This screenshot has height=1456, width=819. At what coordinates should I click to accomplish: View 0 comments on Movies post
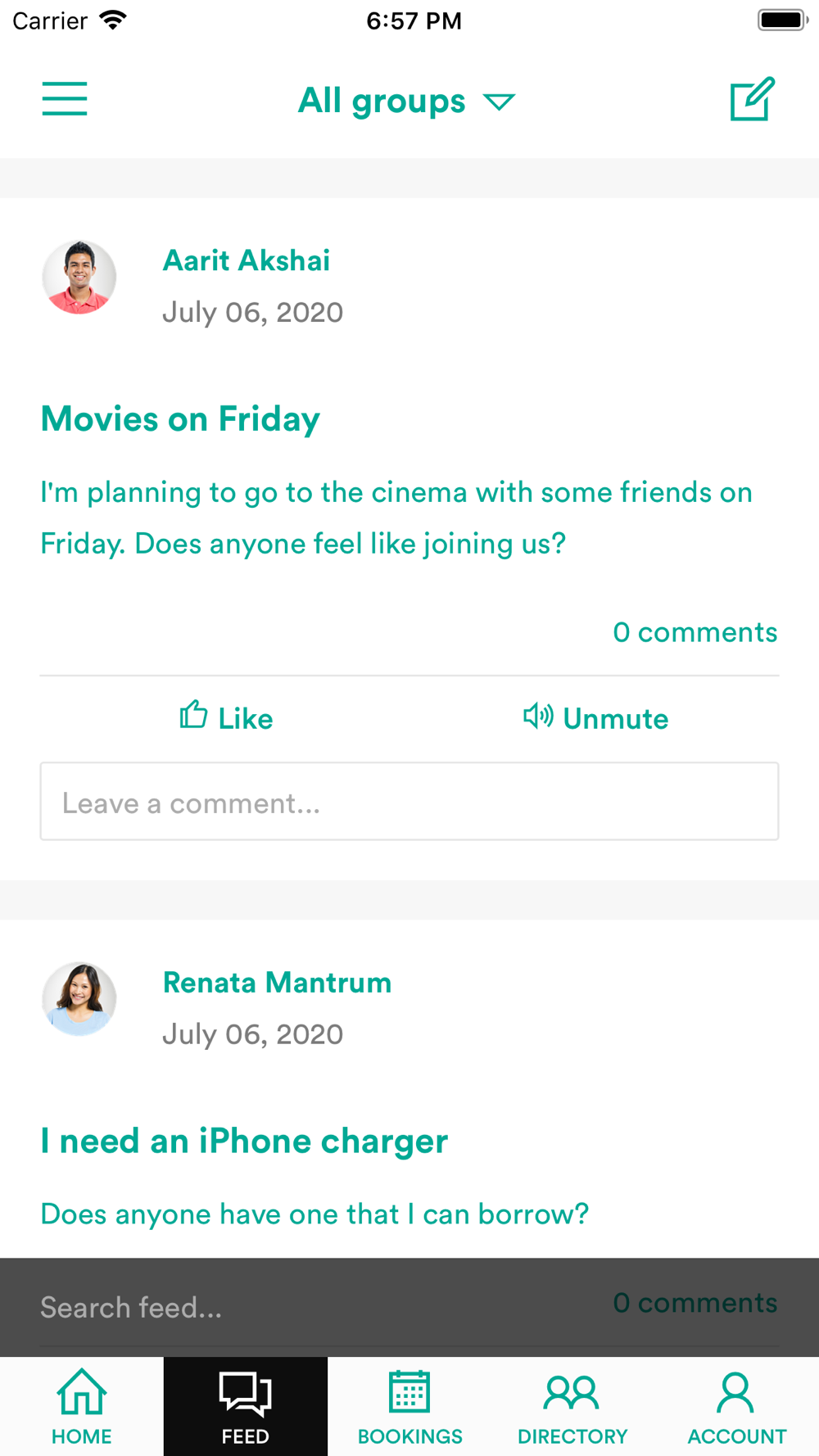(x=695, y=632)
